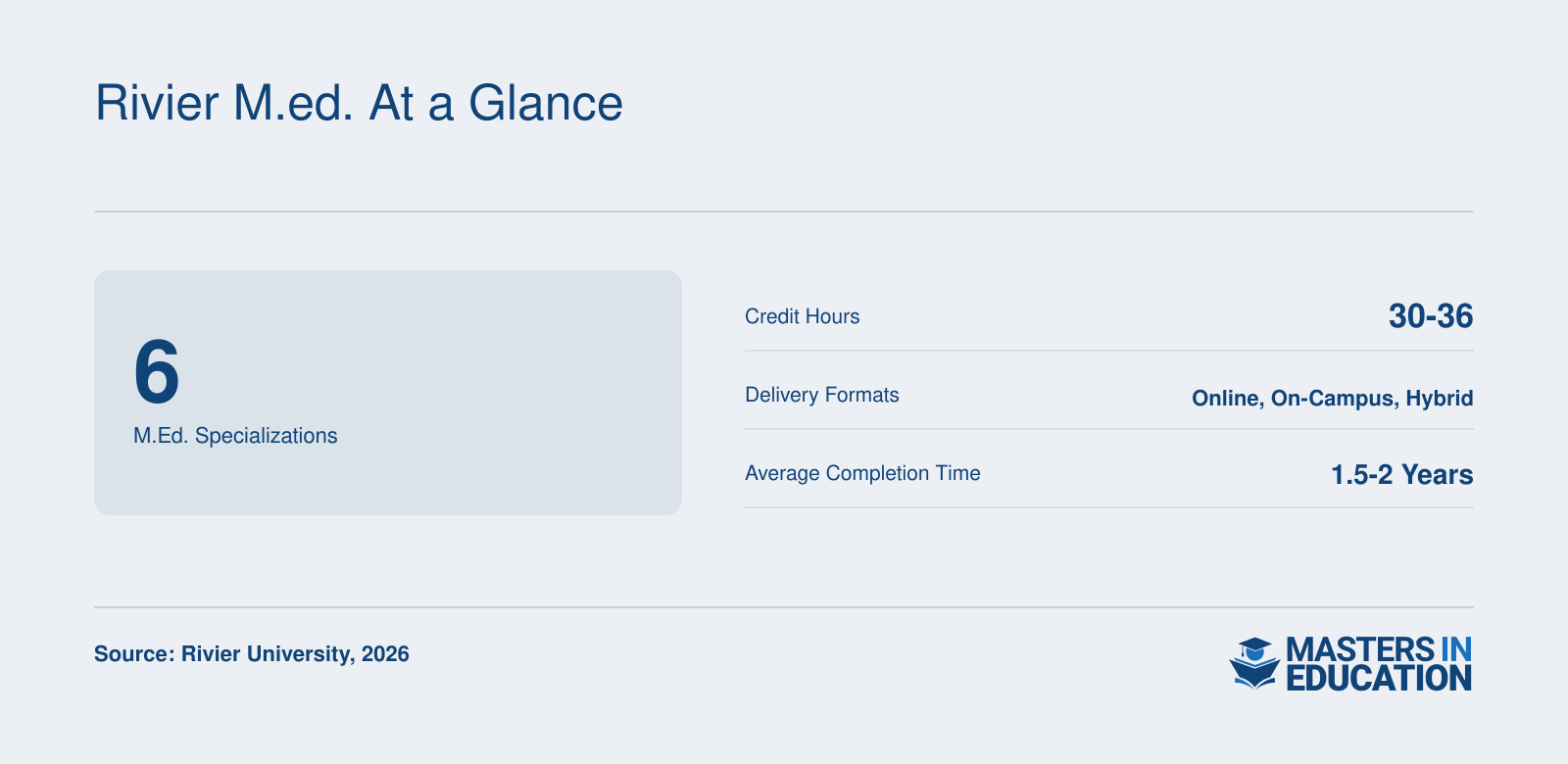Screen dimensions: 1568x764
Task: Click the Masters in Education logo text
Action: pyautogui.click(x=1379, y=664)
